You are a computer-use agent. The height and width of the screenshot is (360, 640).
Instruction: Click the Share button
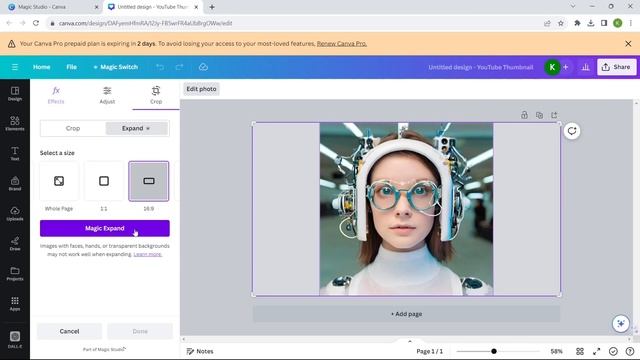pos(616,67)
